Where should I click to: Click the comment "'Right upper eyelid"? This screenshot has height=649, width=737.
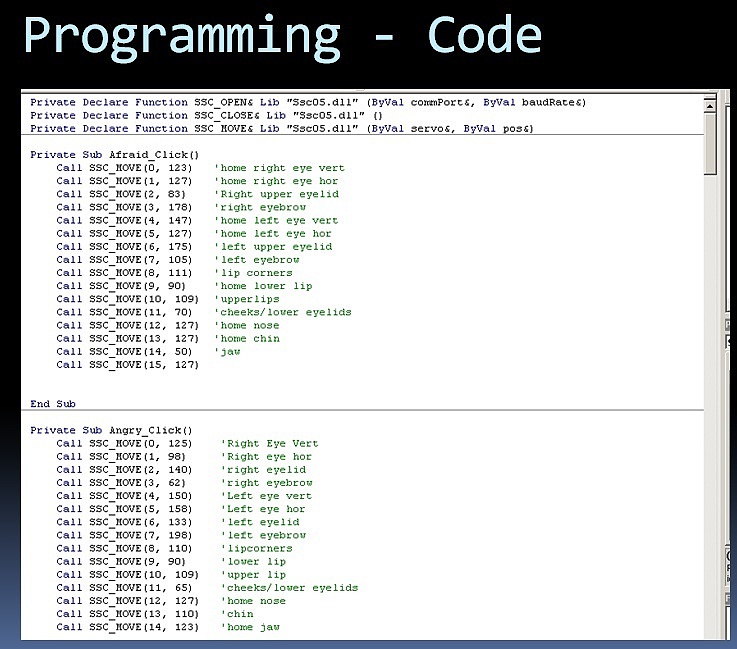click(277, 195)
